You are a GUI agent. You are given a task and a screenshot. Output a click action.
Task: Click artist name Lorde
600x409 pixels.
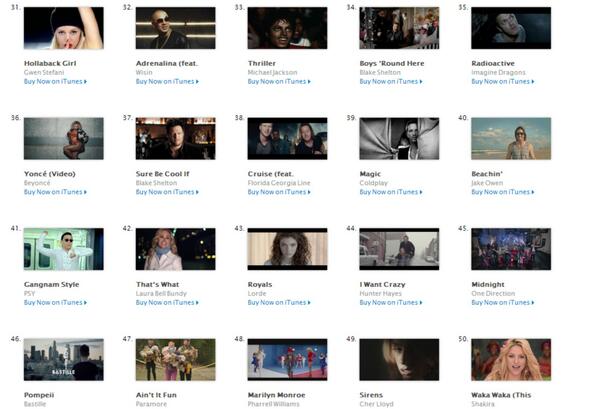(257, 293)
